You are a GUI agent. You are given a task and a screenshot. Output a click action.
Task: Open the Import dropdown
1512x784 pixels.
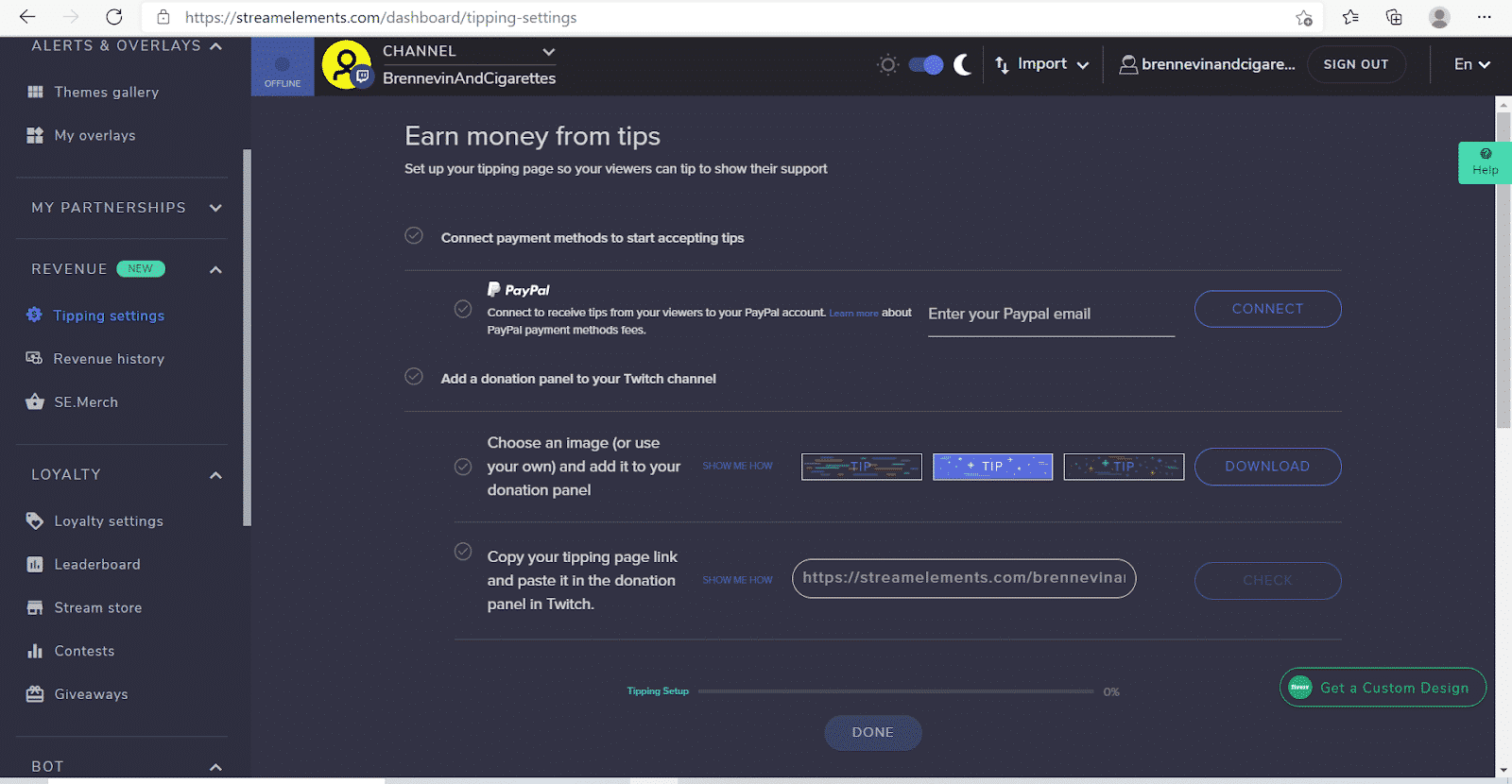pyautogui.click(x=1042, y=64)
